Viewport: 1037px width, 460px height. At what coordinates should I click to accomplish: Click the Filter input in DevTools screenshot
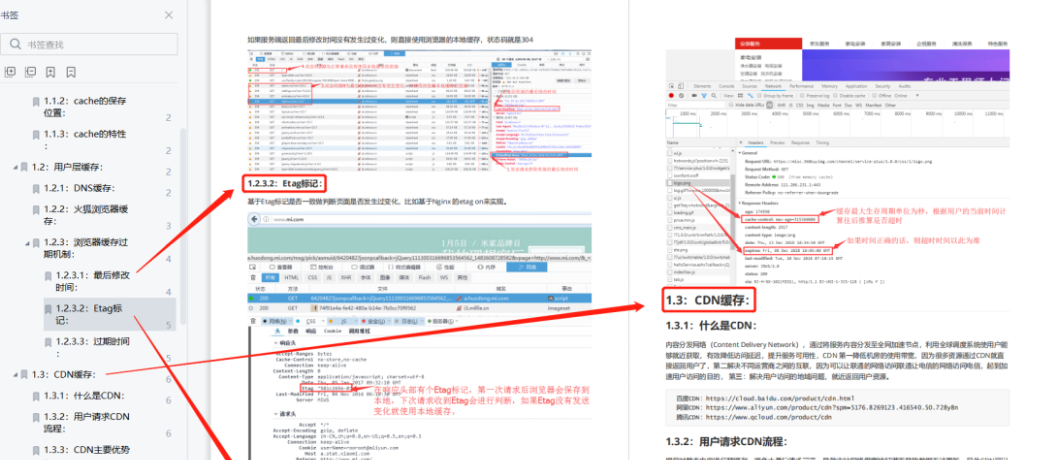[x=694, y=104]
